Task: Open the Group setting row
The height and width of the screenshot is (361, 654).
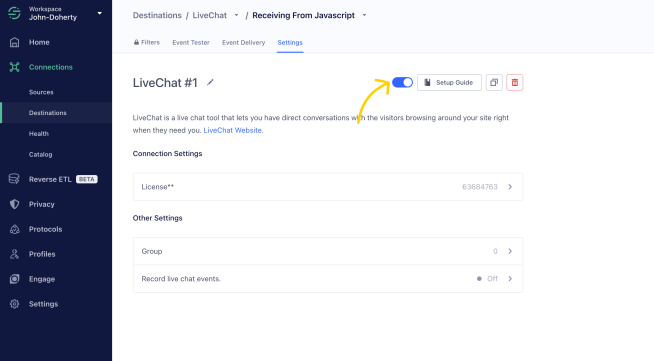Action: (328, 251)
